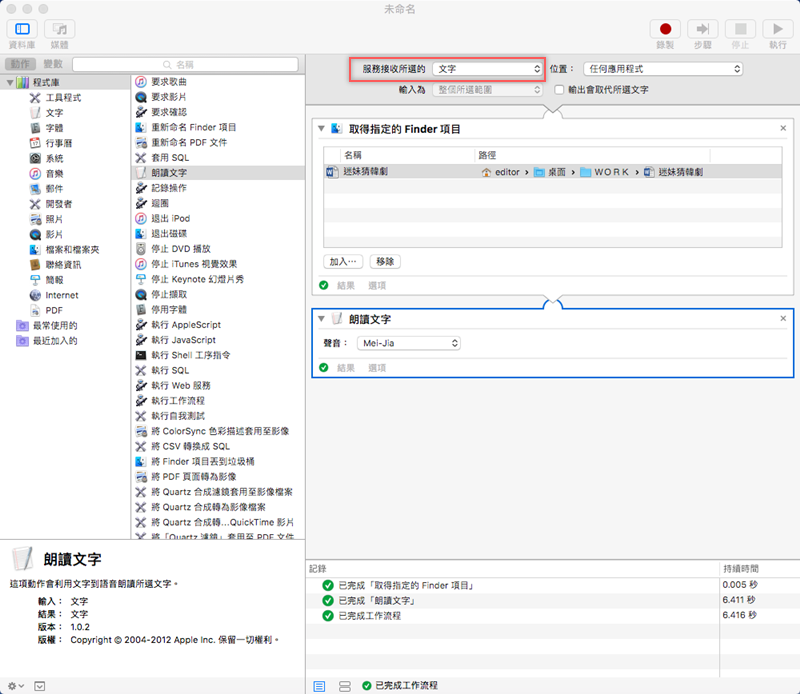Choose the 執行 AppleScript action
The image size is (800, 694).
pyautogui.click(x=185, y=325)
